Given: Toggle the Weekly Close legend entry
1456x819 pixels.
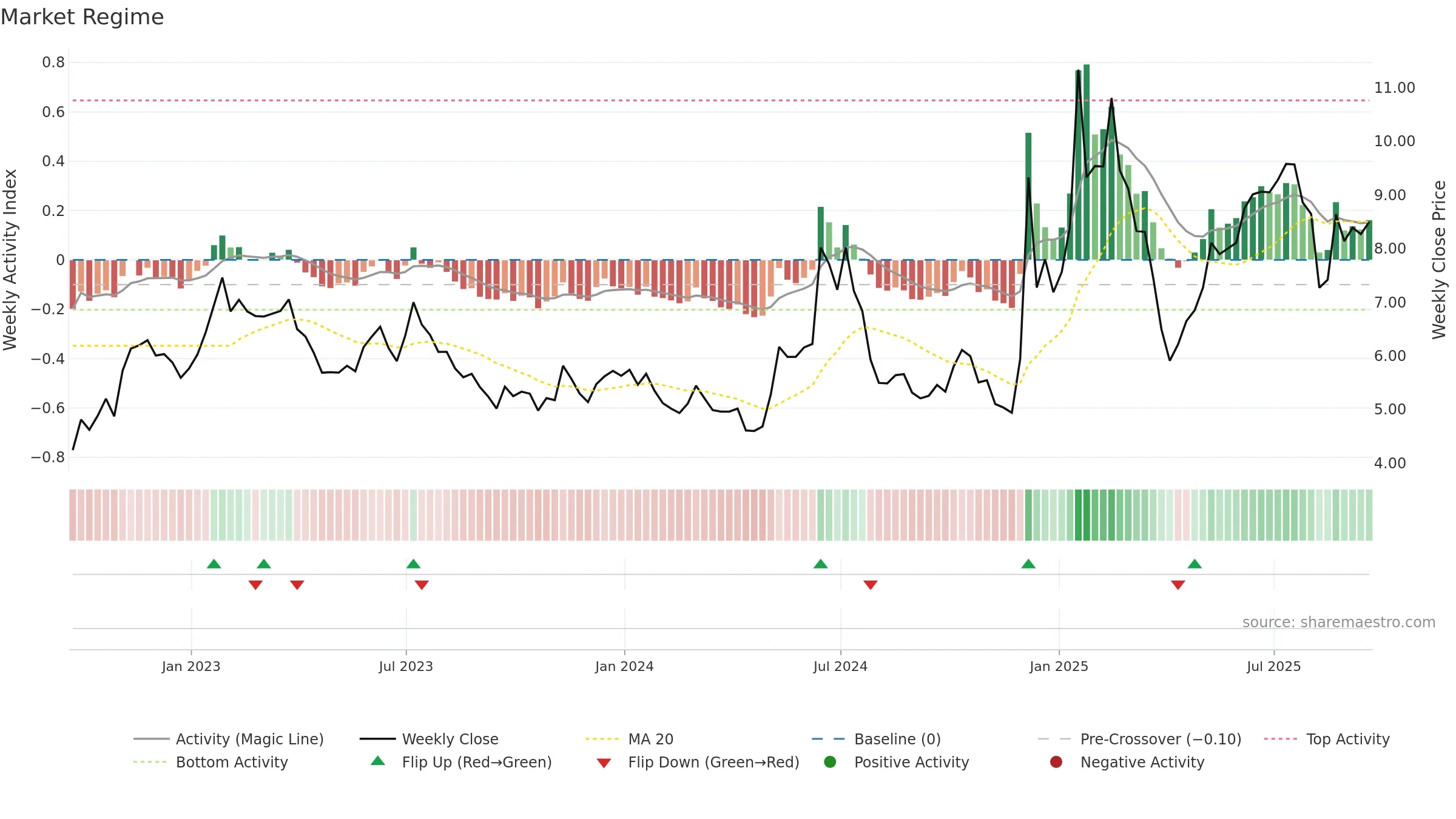Looking at the screenshot, I should point(429,739).
